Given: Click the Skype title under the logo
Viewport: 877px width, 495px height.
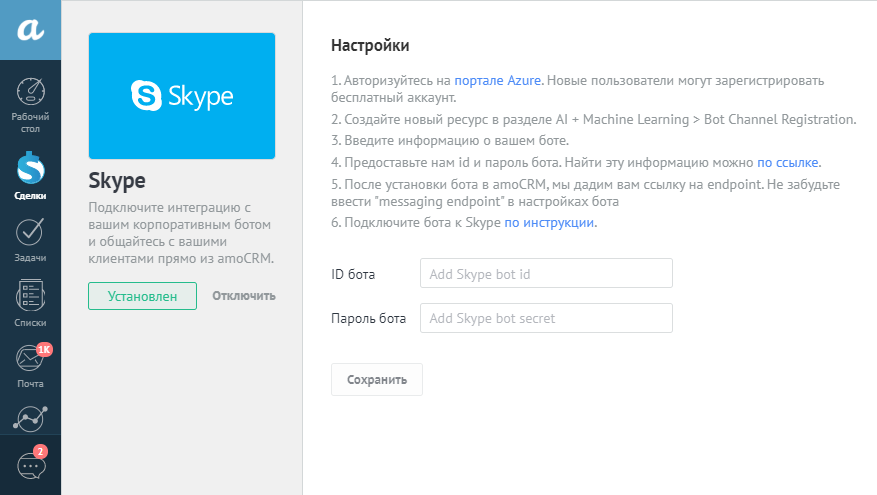Looking at the screenshot, I should [x=117, y=181].
